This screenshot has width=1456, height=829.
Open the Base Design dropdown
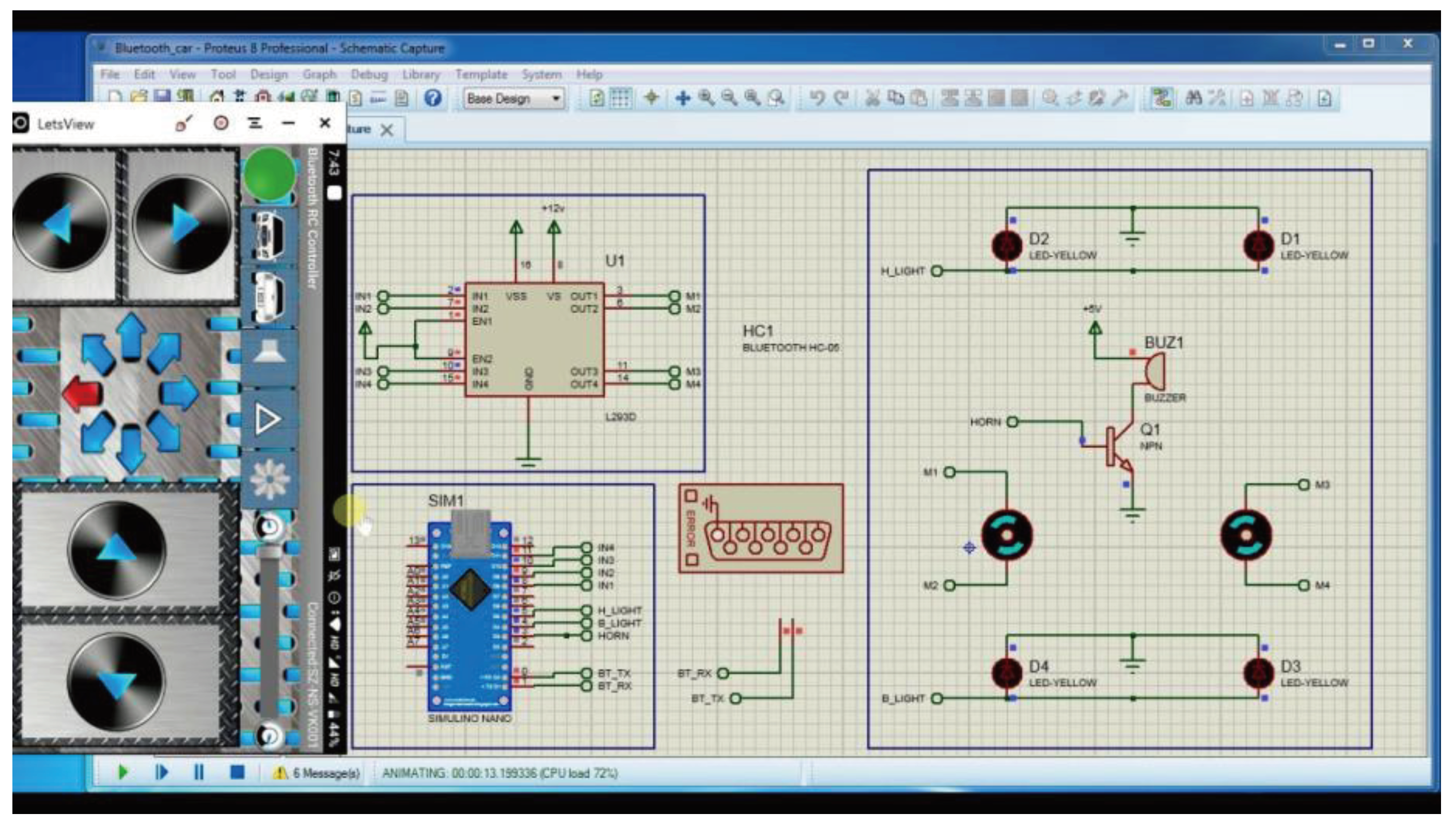coord(555,99)
